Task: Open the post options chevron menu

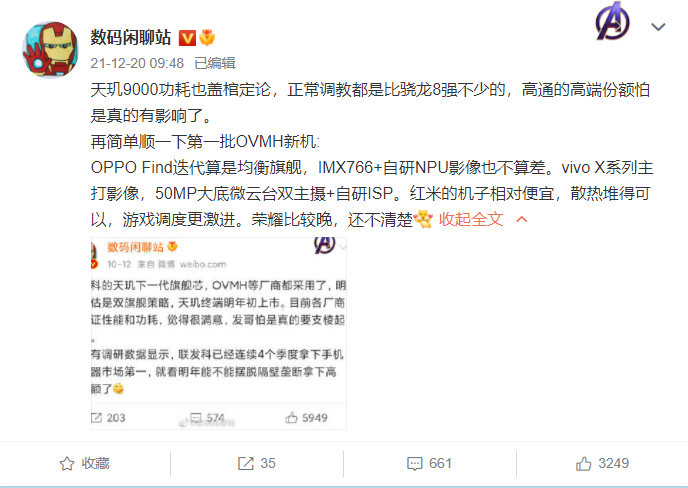Action: click(x=658, y=27)
